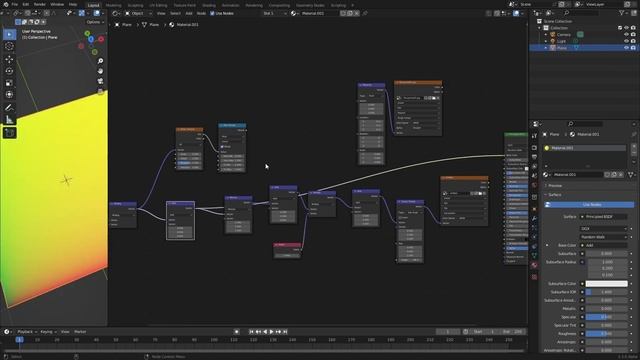Click the Blender logo menu icon

point(6,4)
